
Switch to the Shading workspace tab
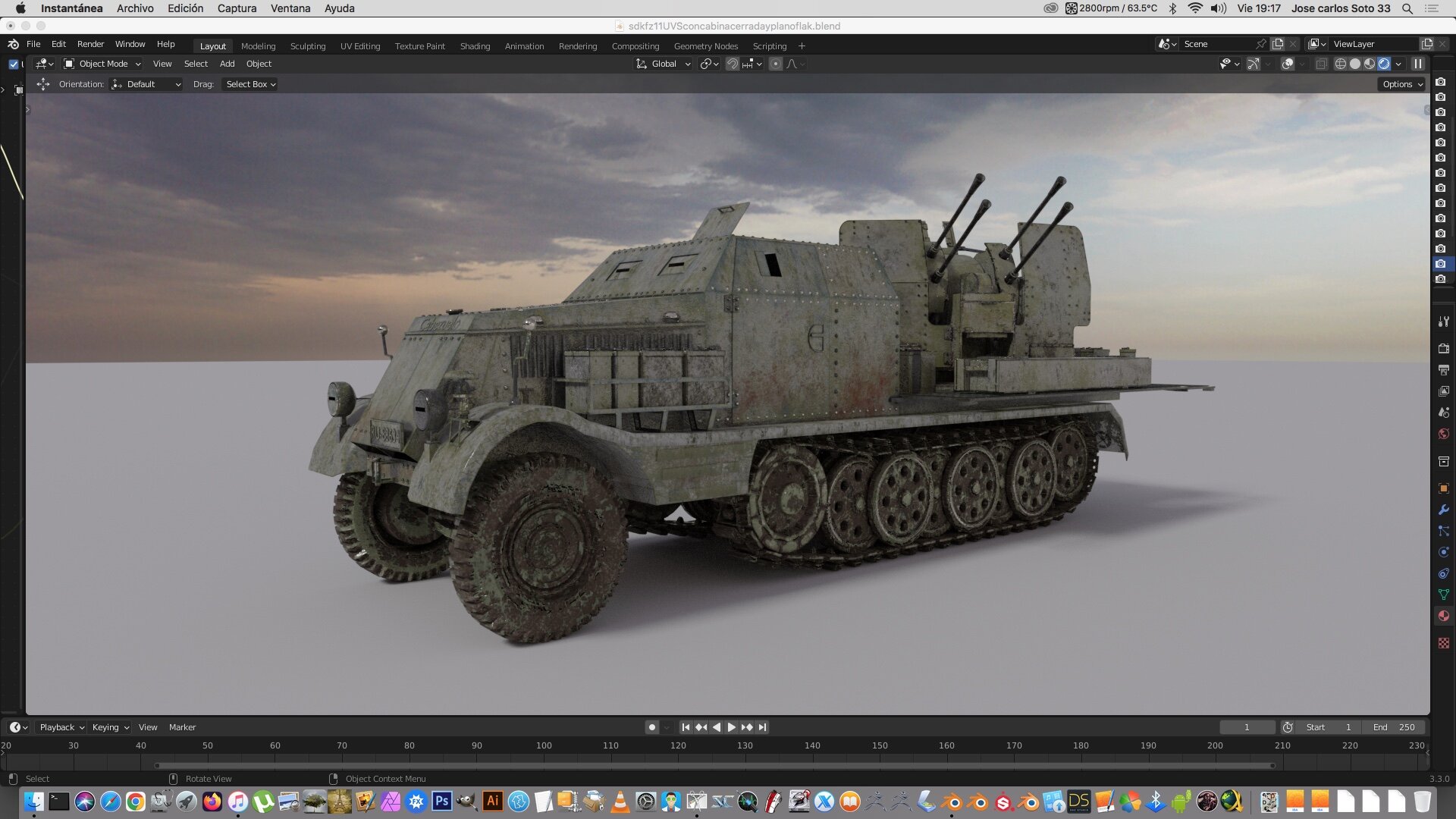(x=475, y=46)
